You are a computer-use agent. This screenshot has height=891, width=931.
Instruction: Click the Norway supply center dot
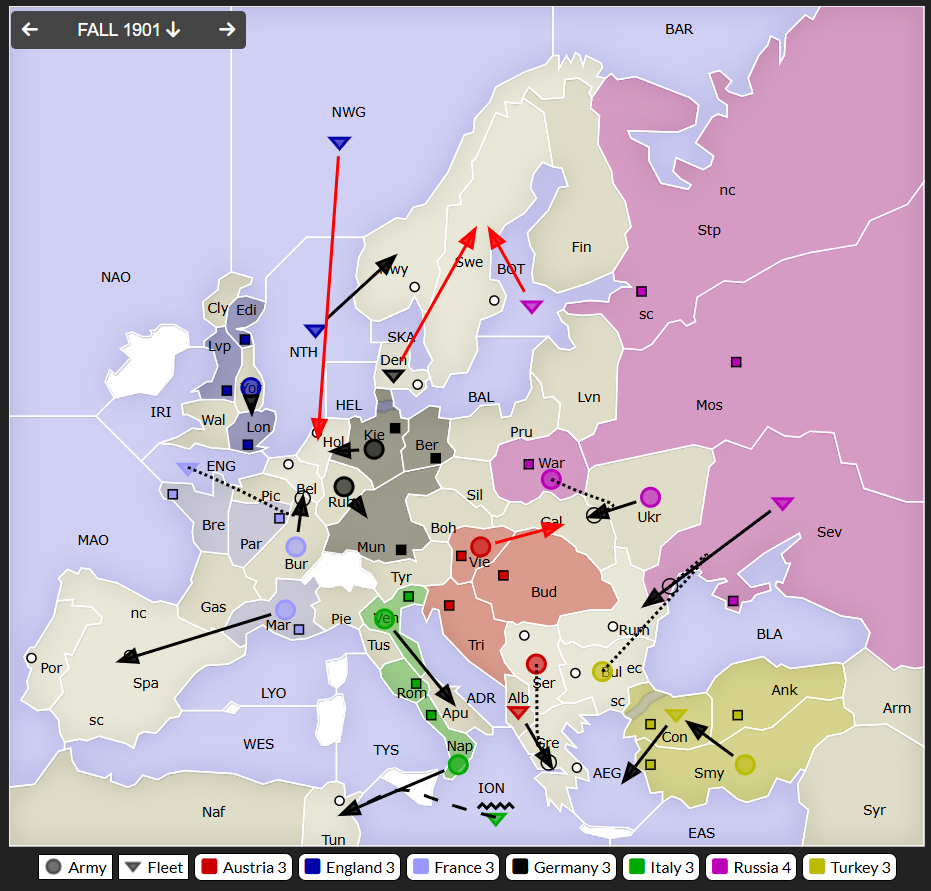pyautogui.click(x=414, y=287)
